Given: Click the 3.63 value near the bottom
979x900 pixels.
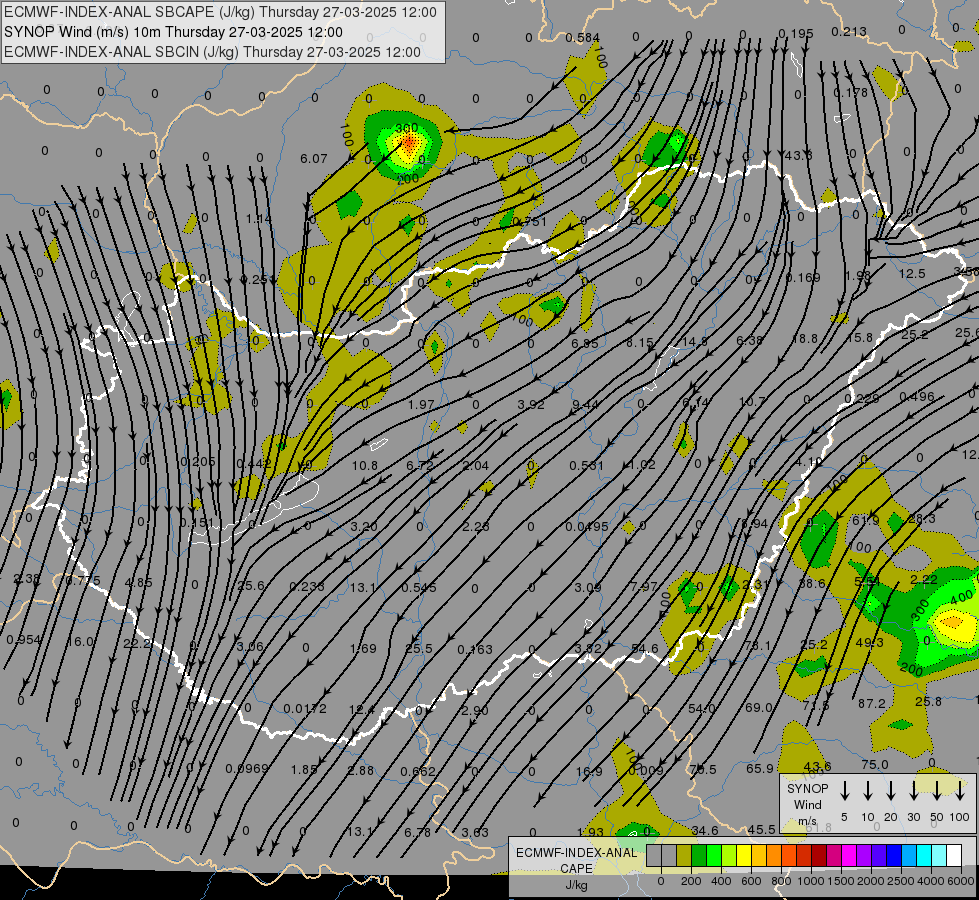Looking at the screenshot, I should (x=475, y=833).
